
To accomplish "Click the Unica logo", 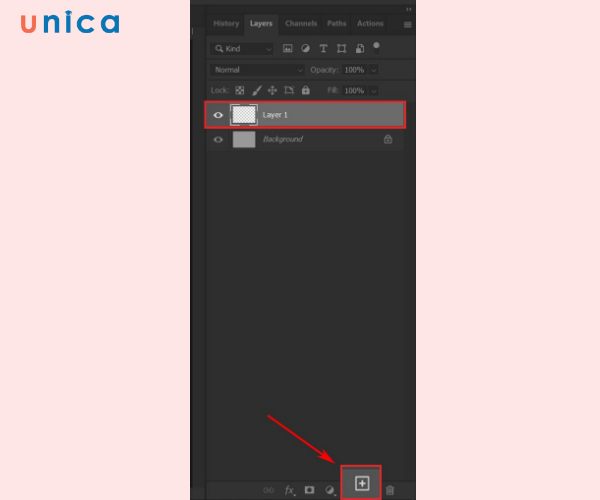I will point(70,23).
